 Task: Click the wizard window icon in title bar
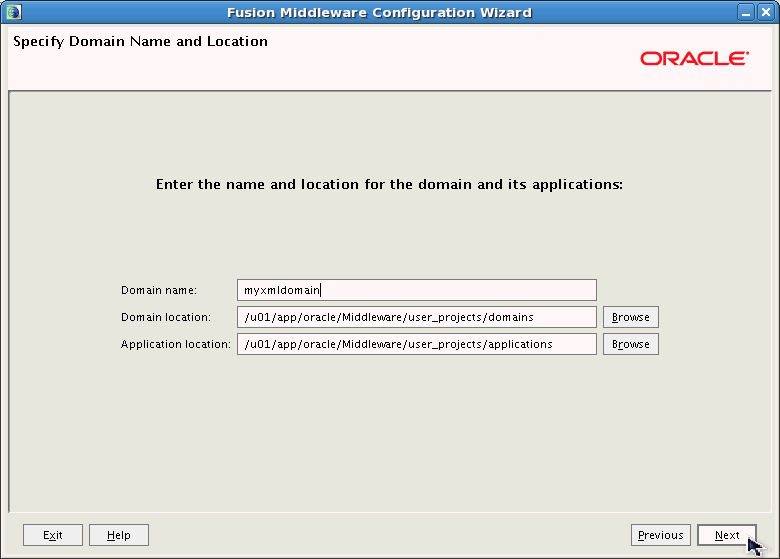click(x=14, y=12)
